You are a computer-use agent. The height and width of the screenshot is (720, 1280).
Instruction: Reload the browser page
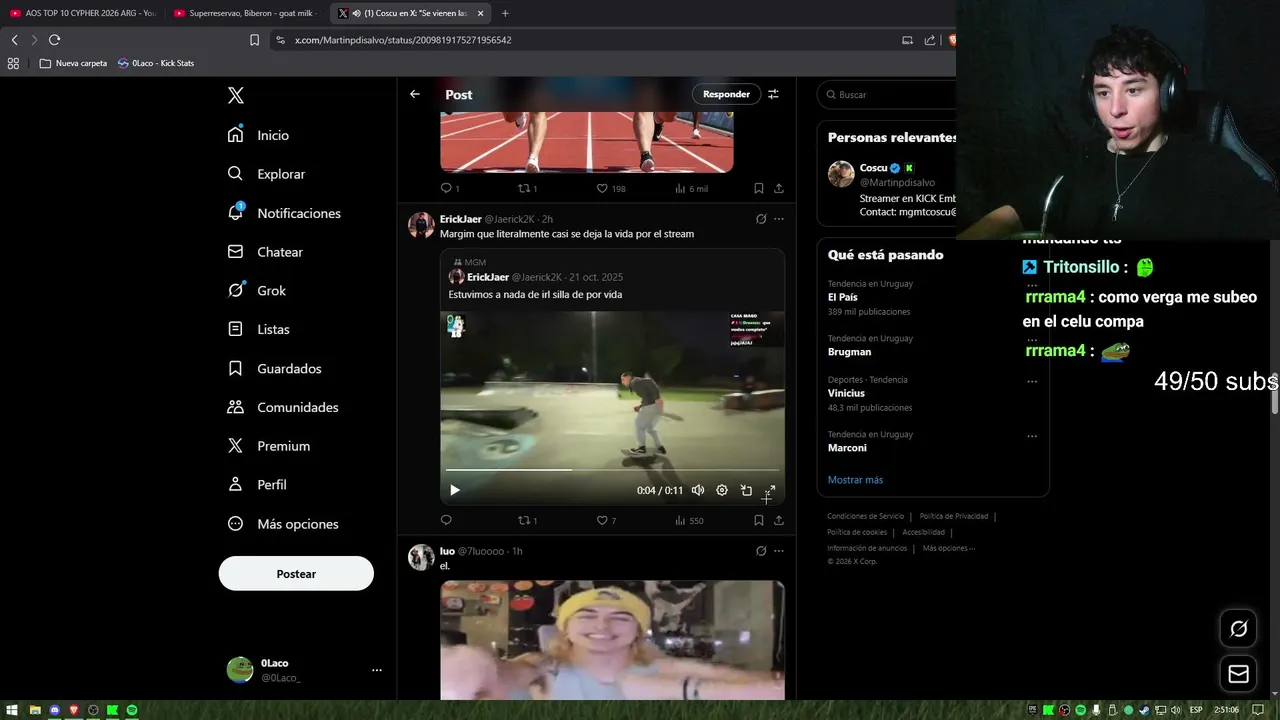point(54,40)
